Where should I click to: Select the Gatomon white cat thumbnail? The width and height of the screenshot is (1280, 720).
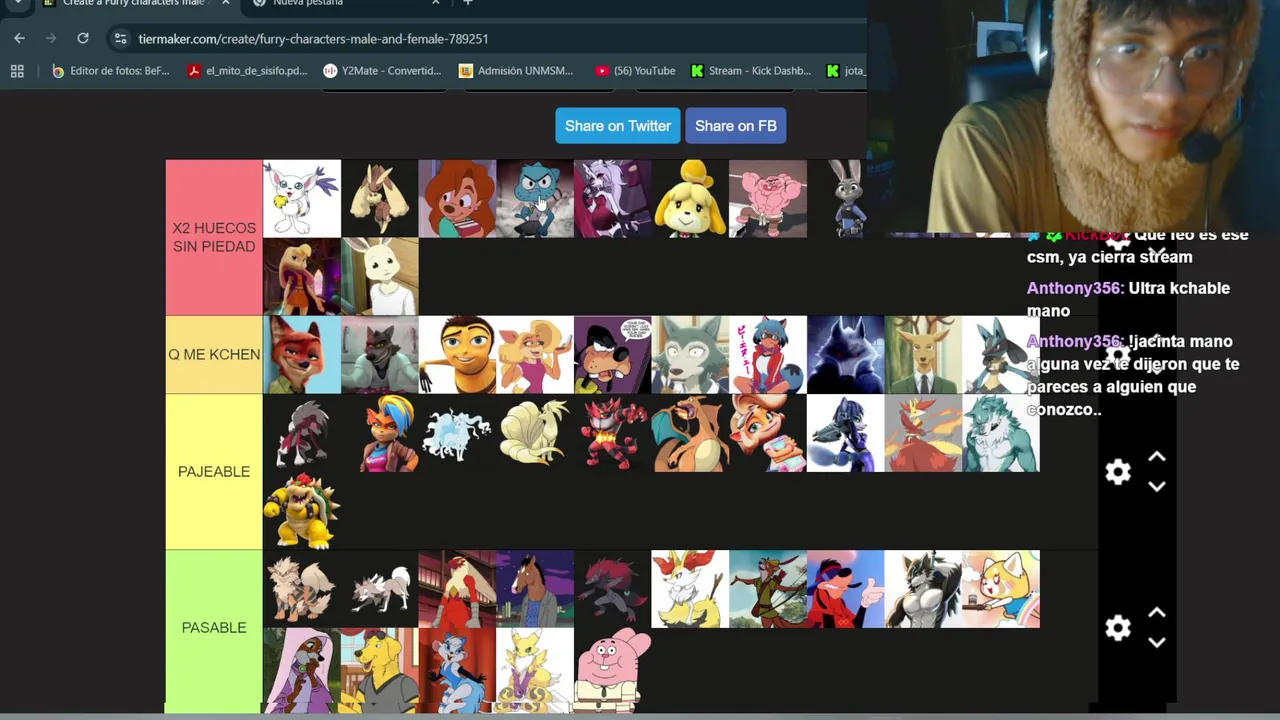pyautogui.click(x=302, y=199)
